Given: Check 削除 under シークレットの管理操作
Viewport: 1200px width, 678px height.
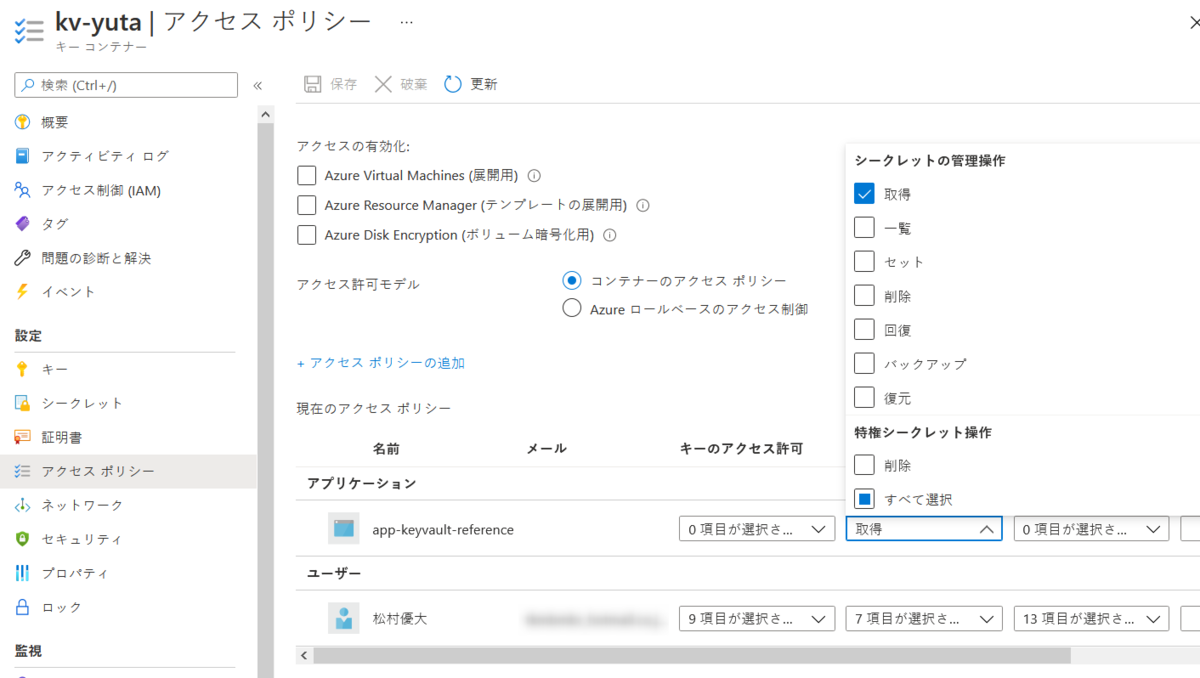Looking at the screenshot, I should pyautogui.click(x=864, y=296).
